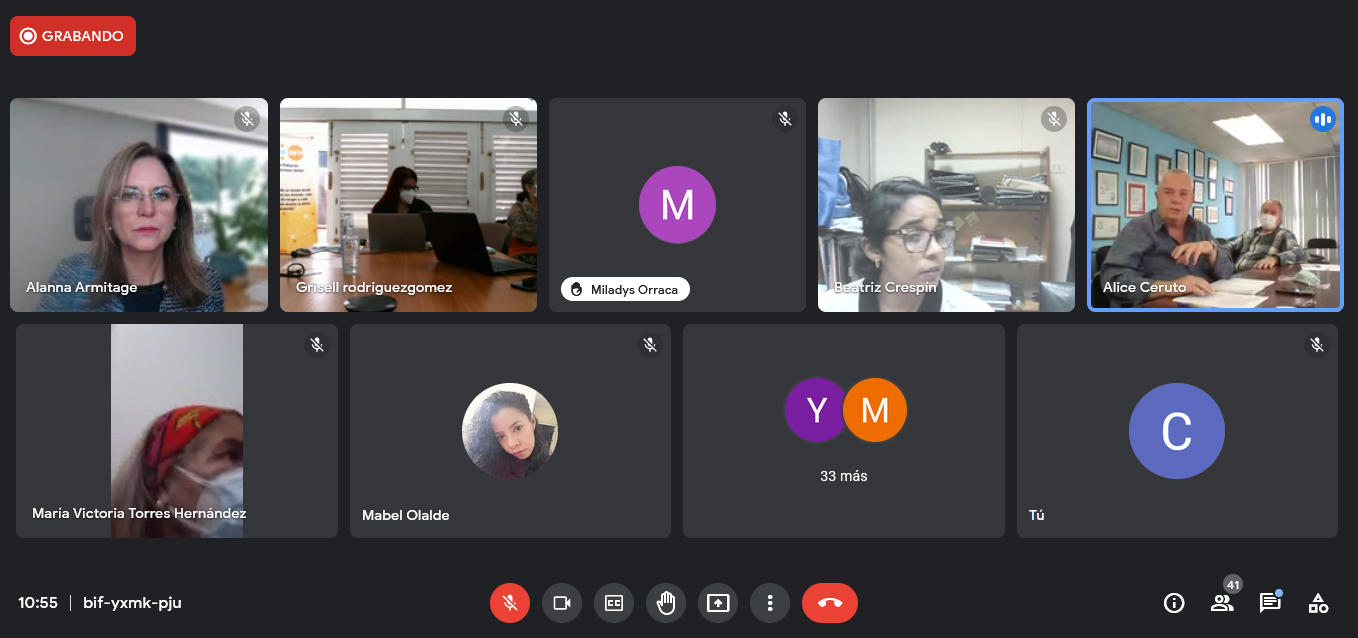Select Alanna Armitage's video tile
Screen dimensions: 1358x638
point(139,205)
